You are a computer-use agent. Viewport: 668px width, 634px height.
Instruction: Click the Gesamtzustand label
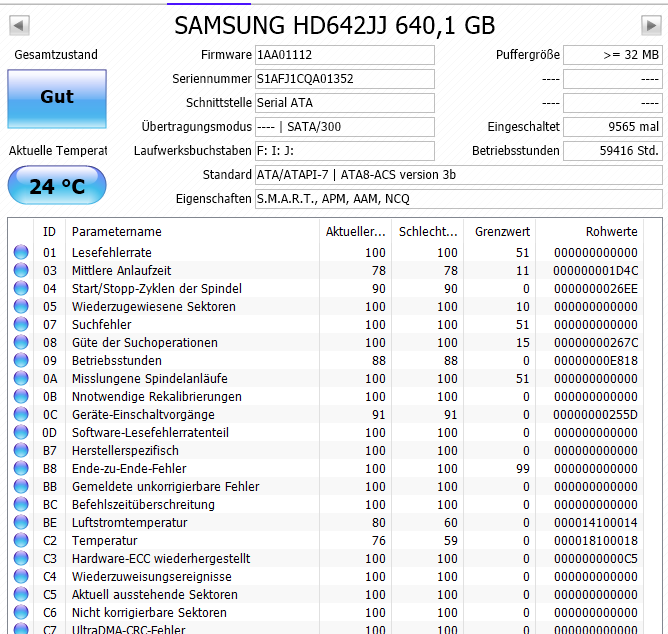tap(56, 55)
